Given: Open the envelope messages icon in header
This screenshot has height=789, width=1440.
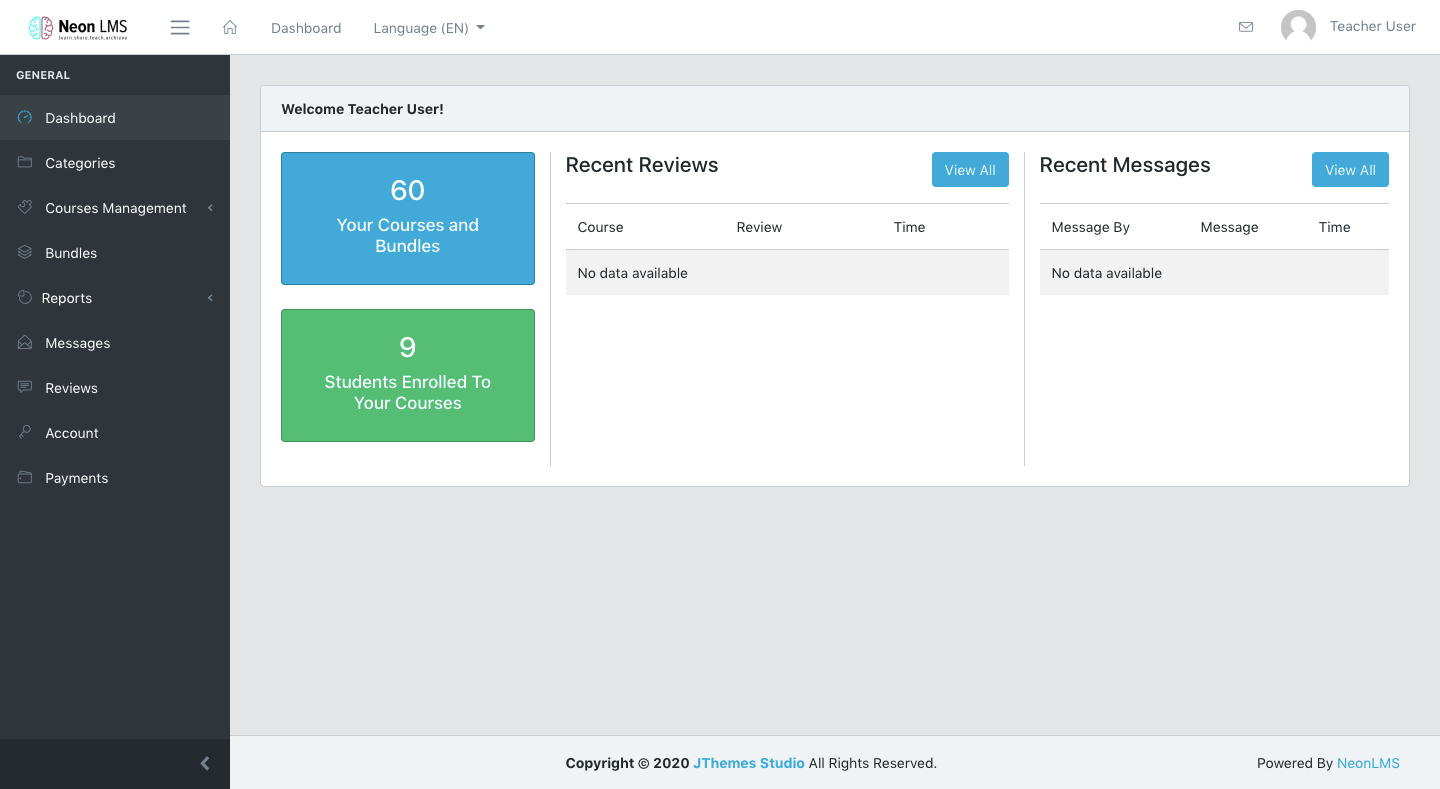Looking at the screenshot, I should click(x=1246, y=27).
